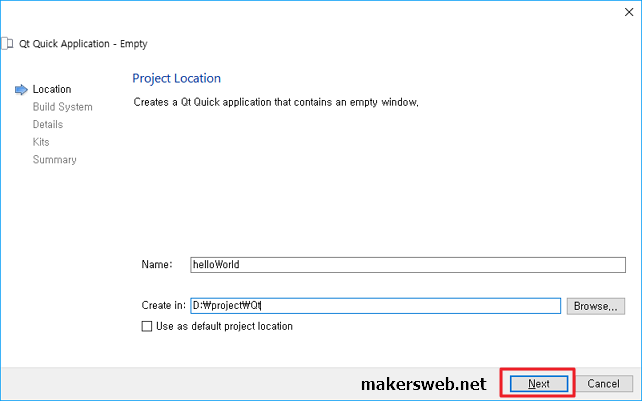
Task: Click the Qt Quick Application title icon
Action: pyautogui.click(x=7, y=43)
